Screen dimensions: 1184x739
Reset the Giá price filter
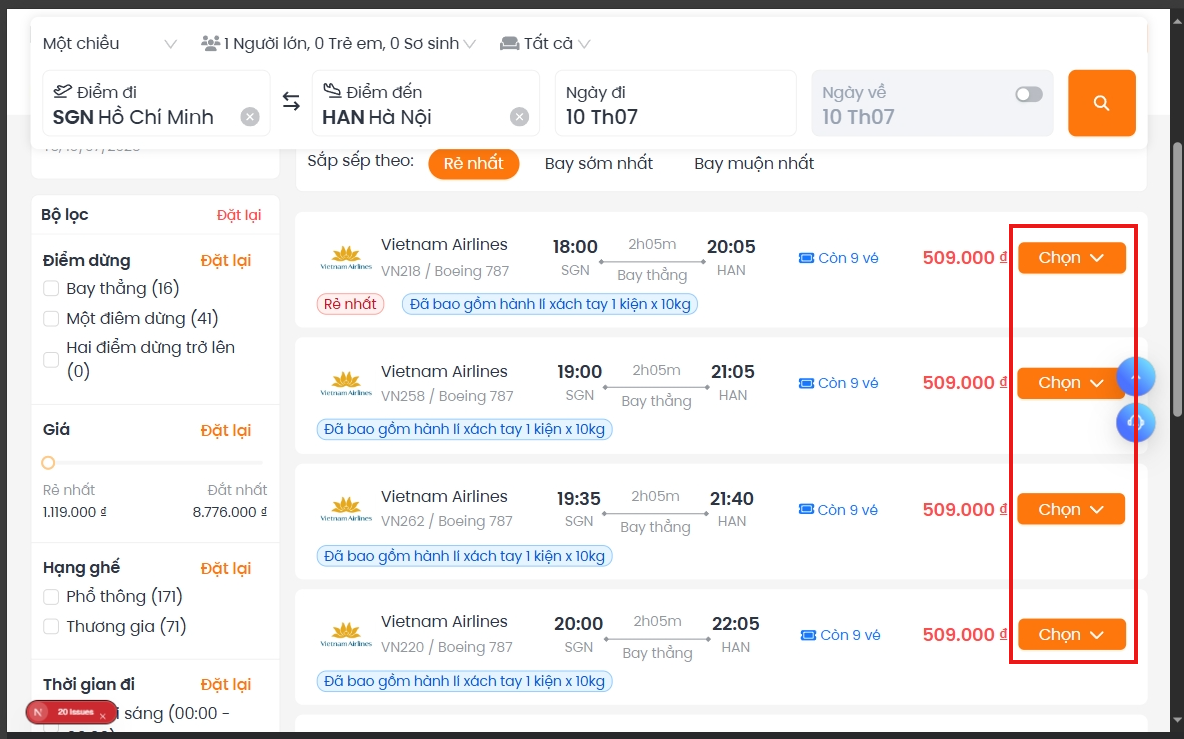click(x=226, y=430)
